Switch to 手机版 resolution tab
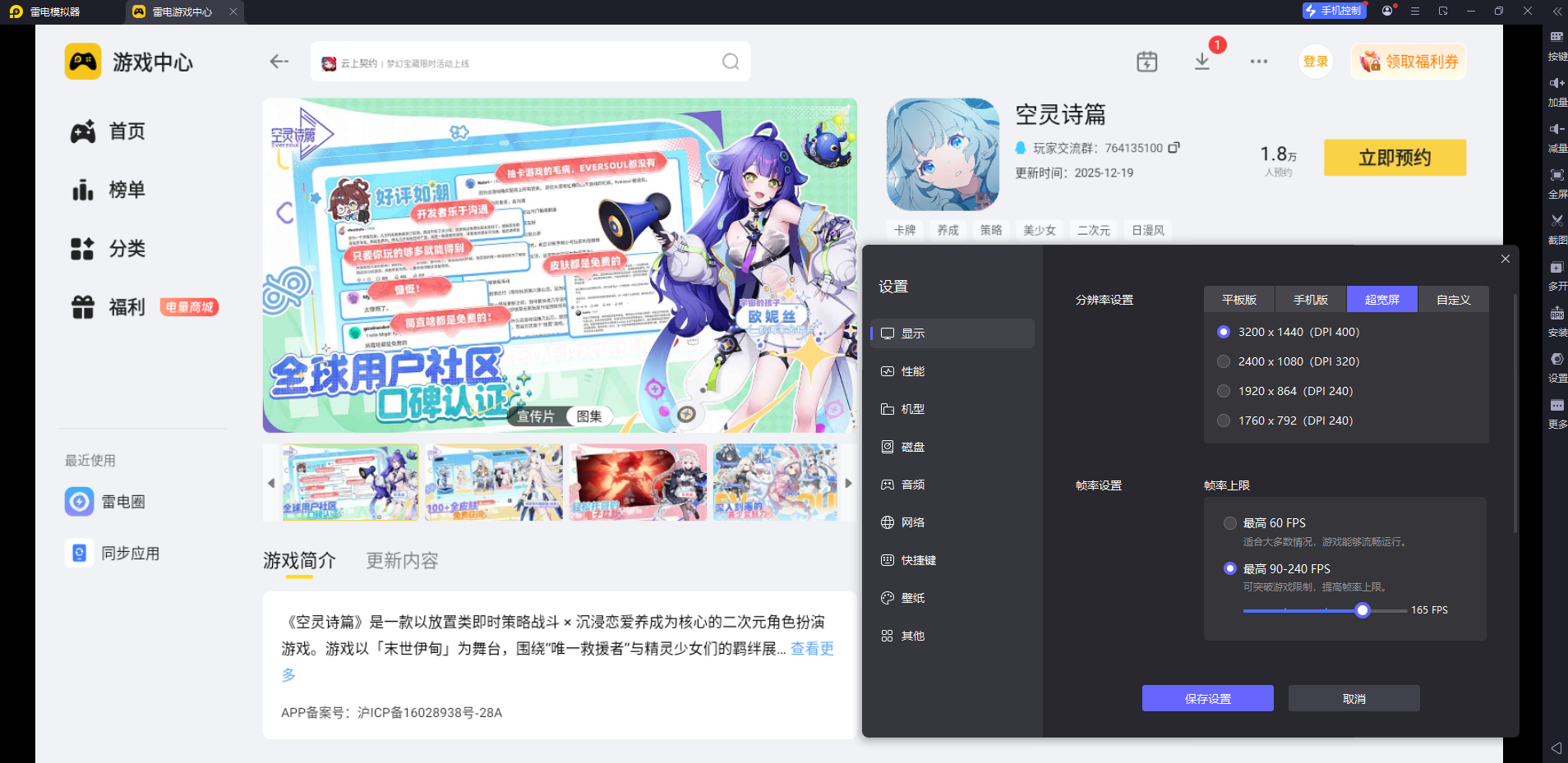 [x=1311, y=300]
